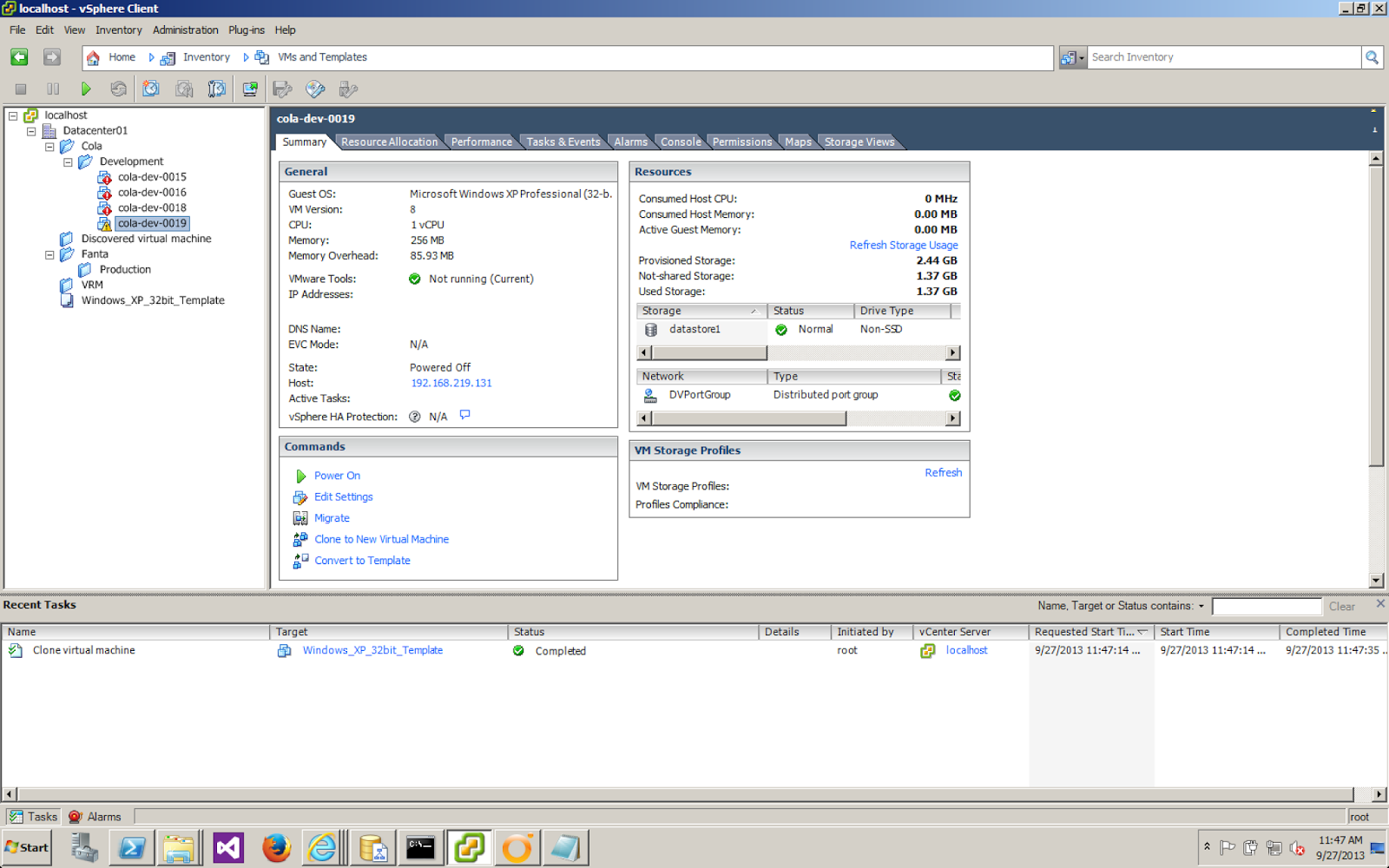The height and width of the screenshot is (868, 1389).
Task: Click the Refresh Storage Usage link
Action: [x=904, y=245]
